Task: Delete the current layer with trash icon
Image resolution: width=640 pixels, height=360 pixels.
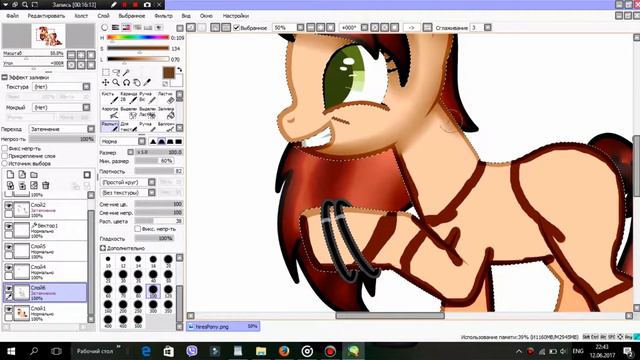Action: [46, 185]
